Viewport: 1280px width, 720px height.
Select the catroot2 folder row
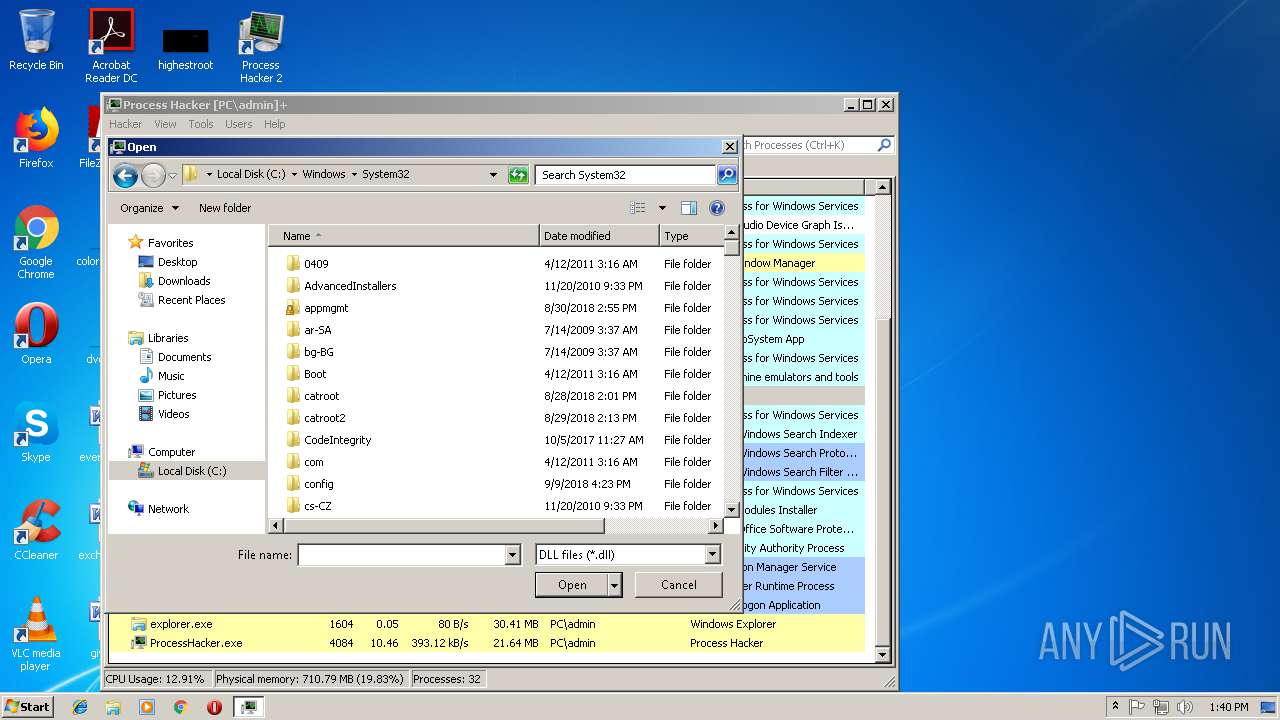coord(497,418)
